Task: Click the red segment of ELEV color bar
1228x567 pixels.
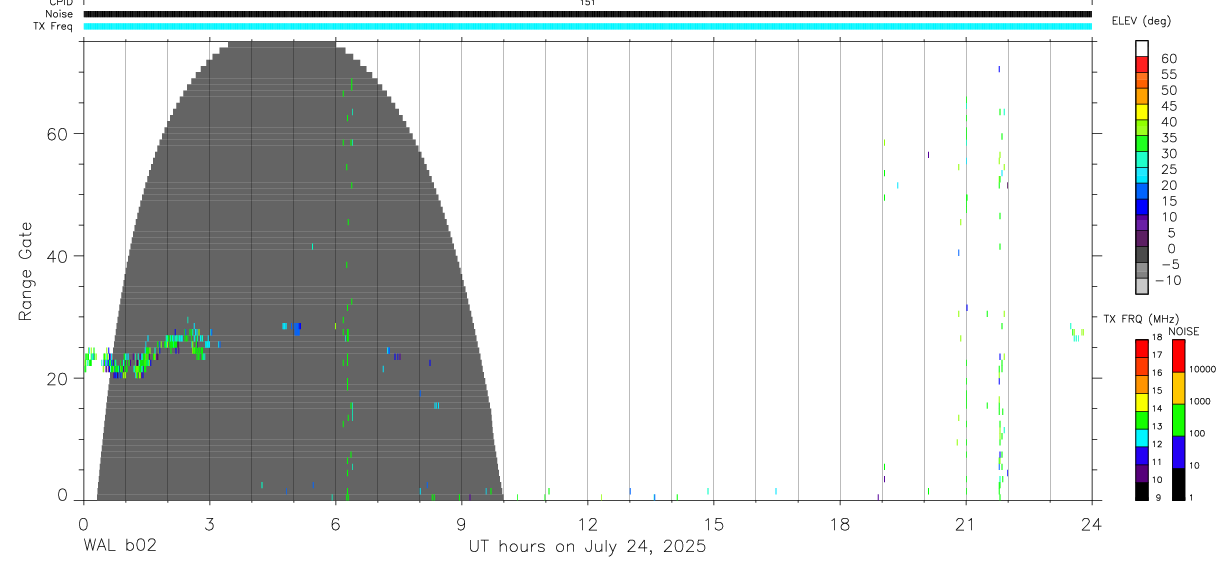Action: [1142, 65]
